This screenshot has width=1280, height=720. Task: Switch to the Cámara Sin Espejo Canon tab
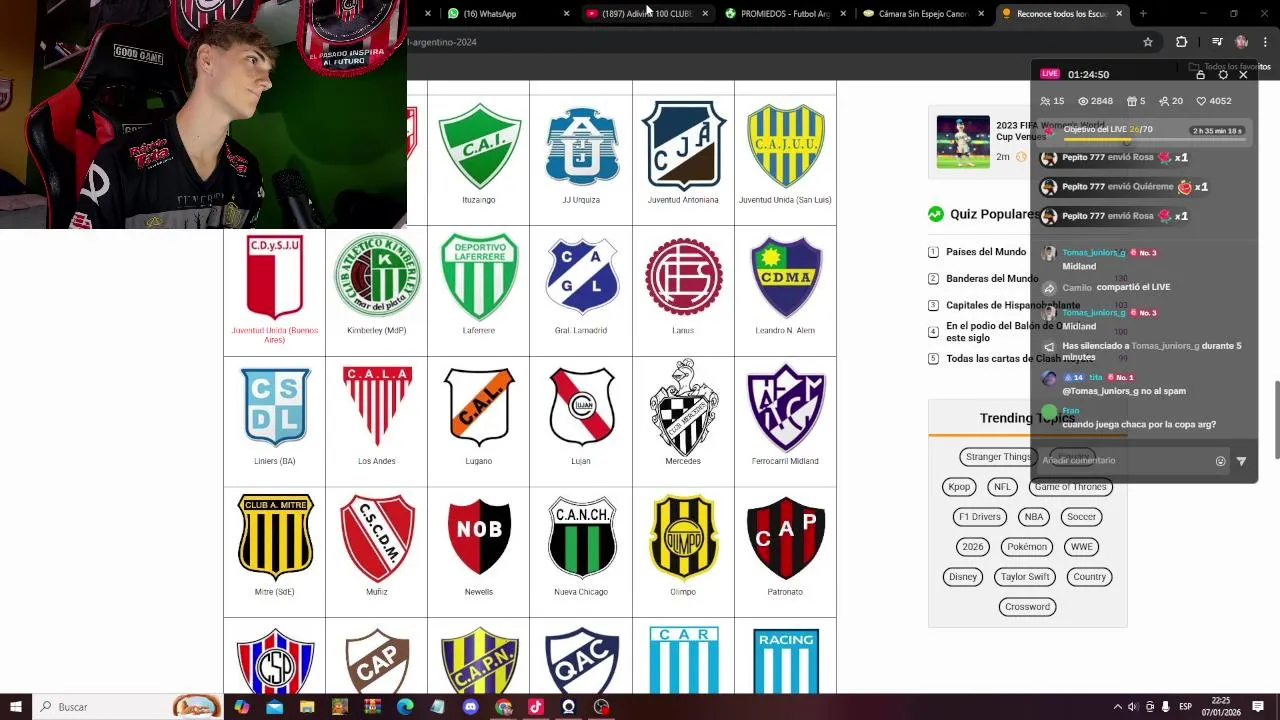tap(923, 14)
